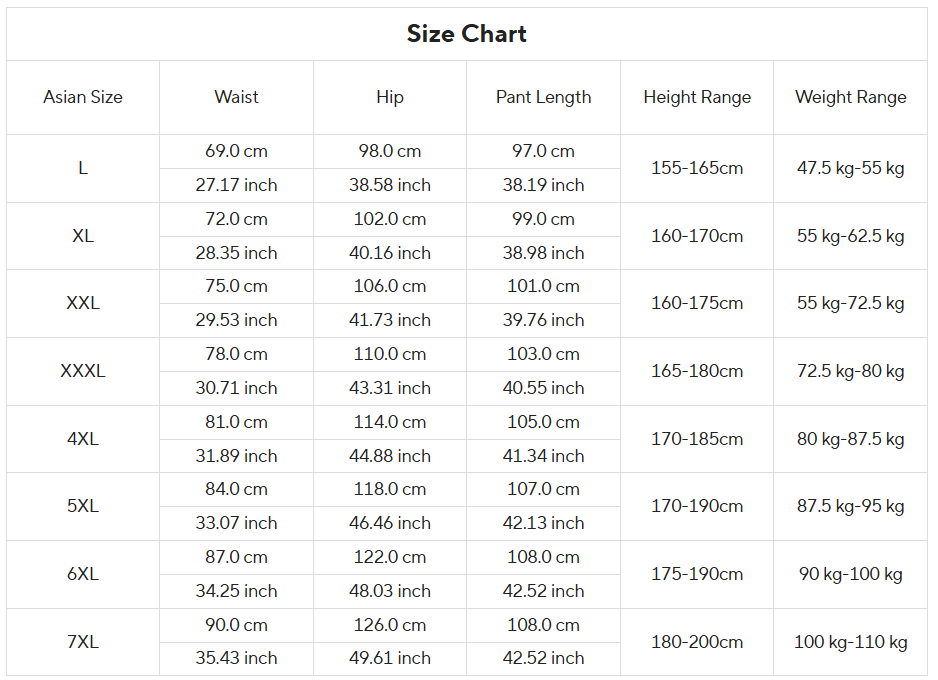The width and height of the screenshot is (938, 680).
Task: Click the 122.0 cm hip cell
Action: 390,557
